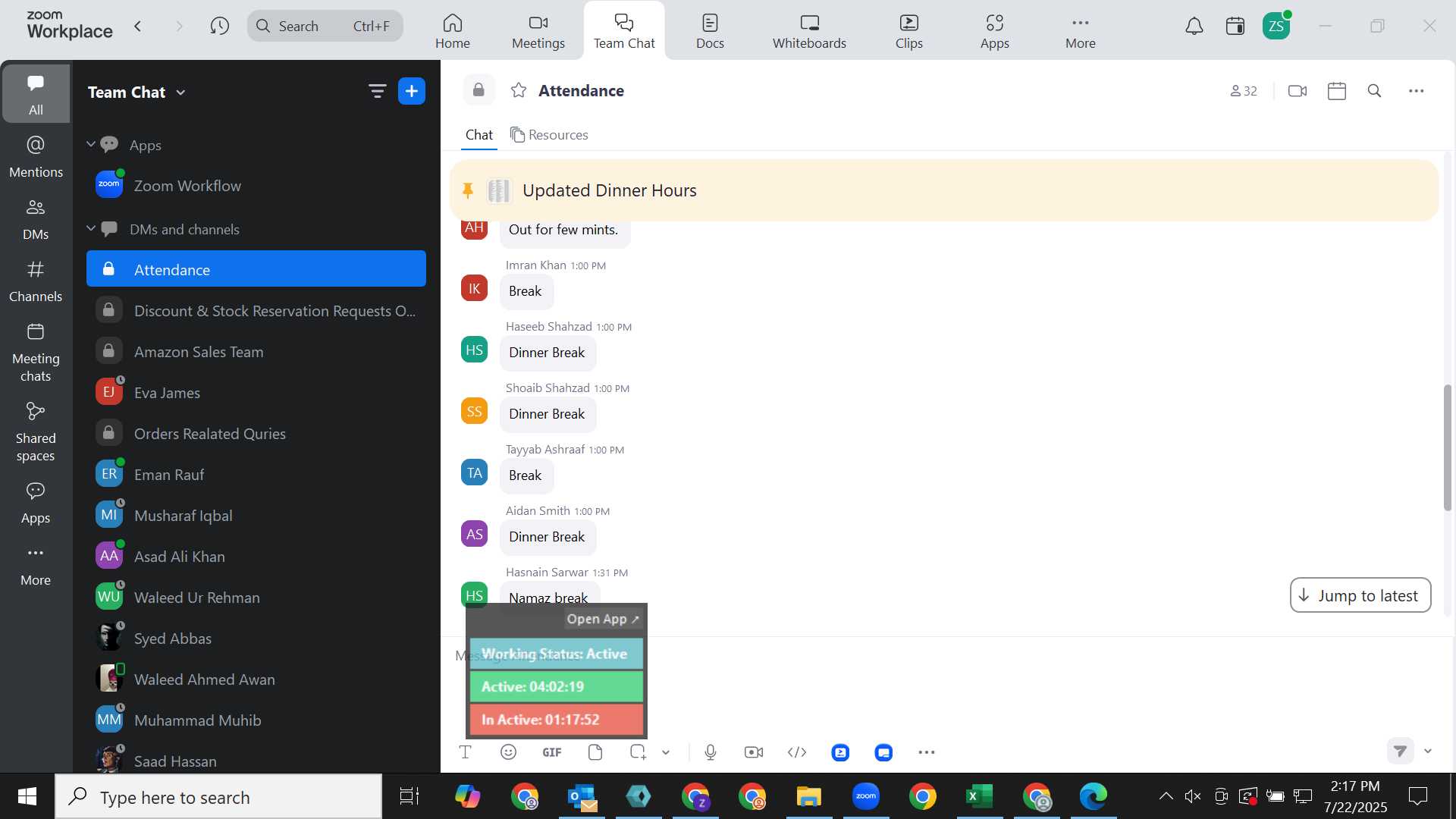Open Orders Realated Quries channel

[x=256, y=434]
